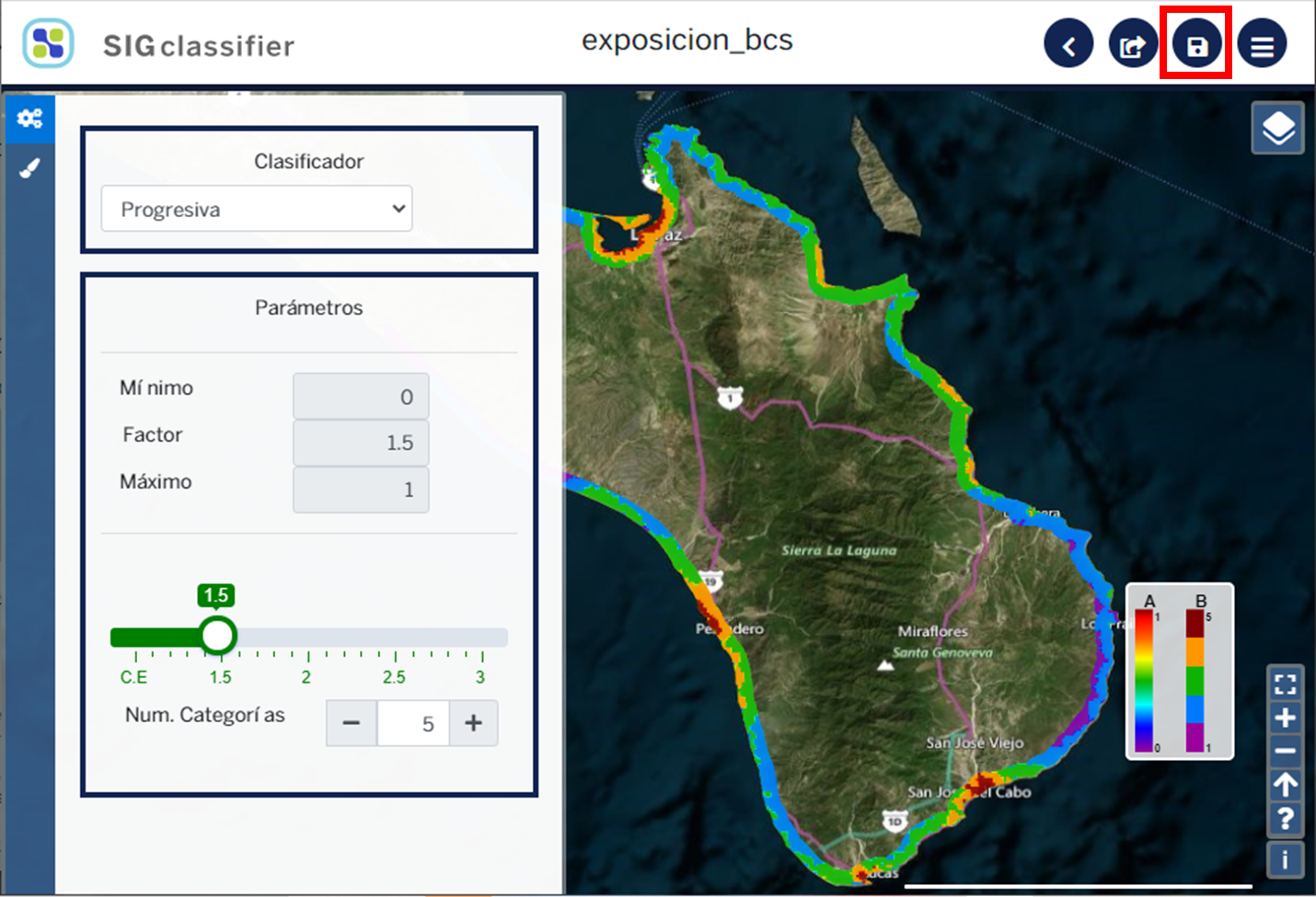
Task: Open the map layers button
Action: pos(1277,128)
